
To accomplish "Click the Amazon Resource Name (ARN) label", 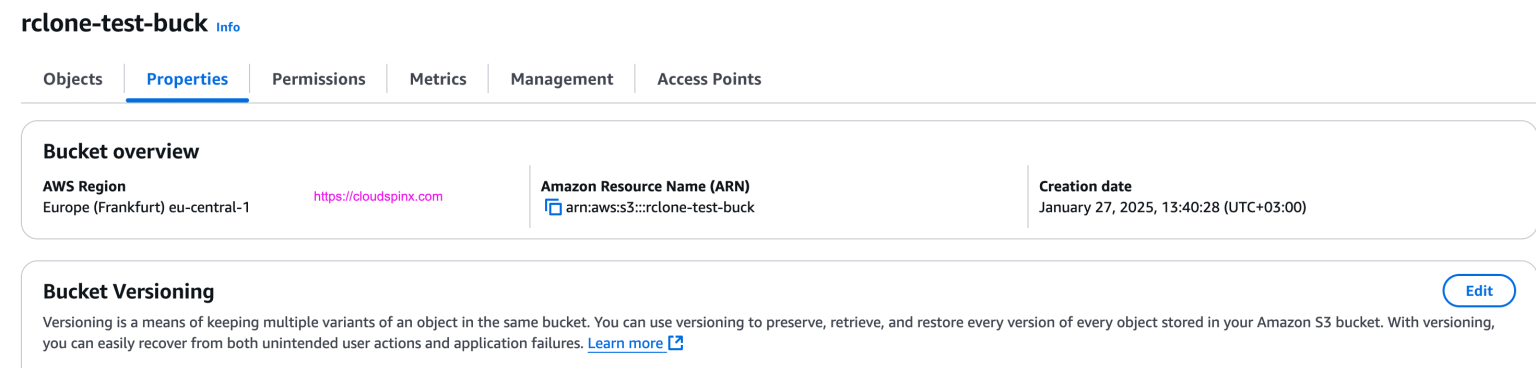I will click(x=645, y=186).
